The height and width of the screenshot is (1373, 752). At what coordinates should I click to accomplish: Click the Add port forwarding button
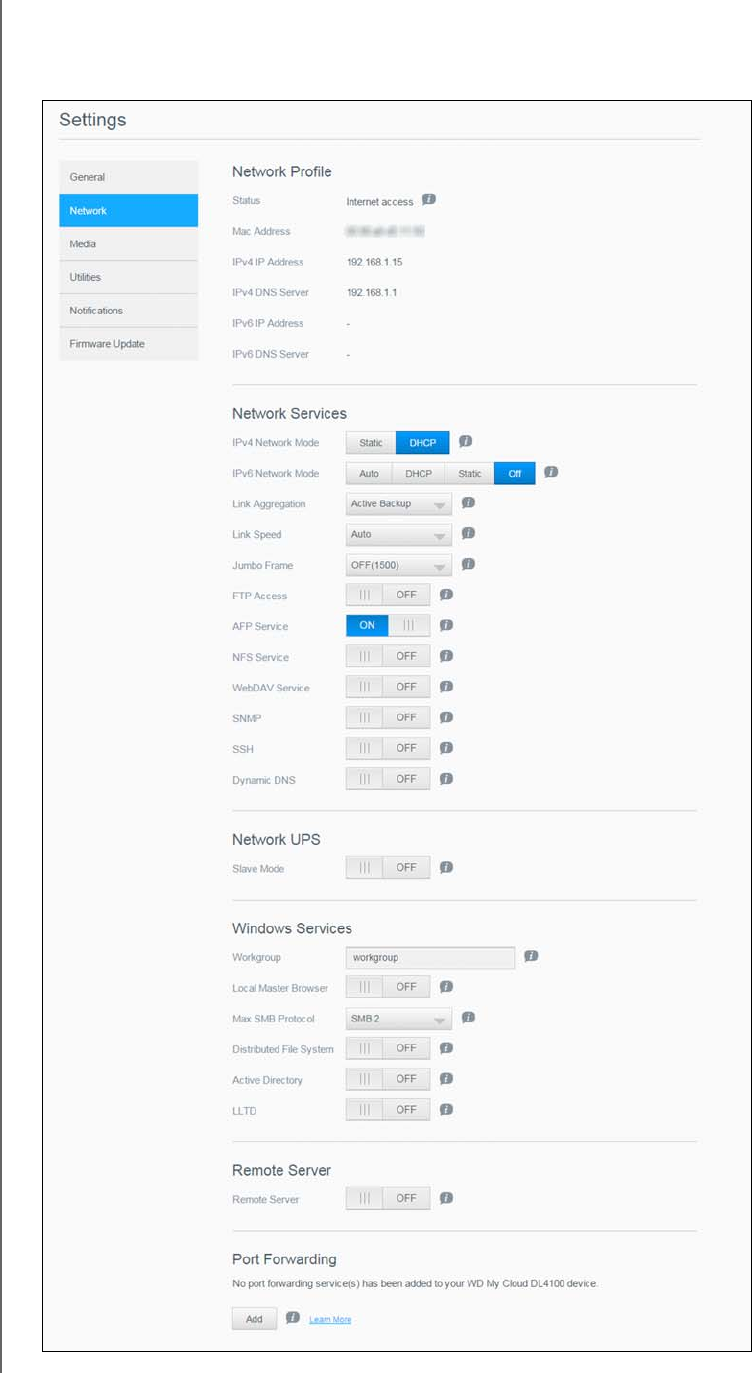click(x=254, y=1319)
